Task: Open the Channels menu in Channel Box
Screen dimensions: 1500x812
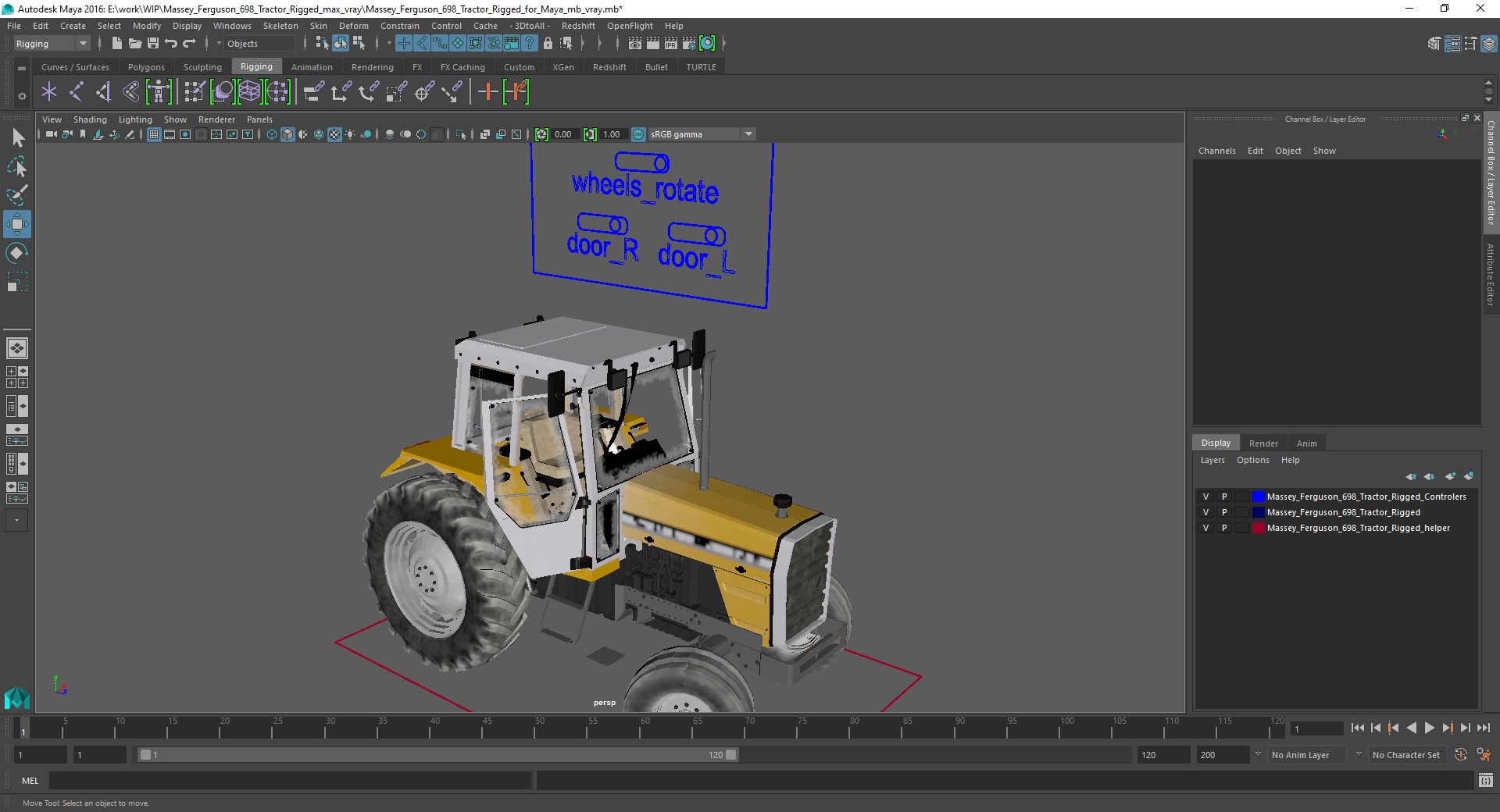Action: (1216, 151)
